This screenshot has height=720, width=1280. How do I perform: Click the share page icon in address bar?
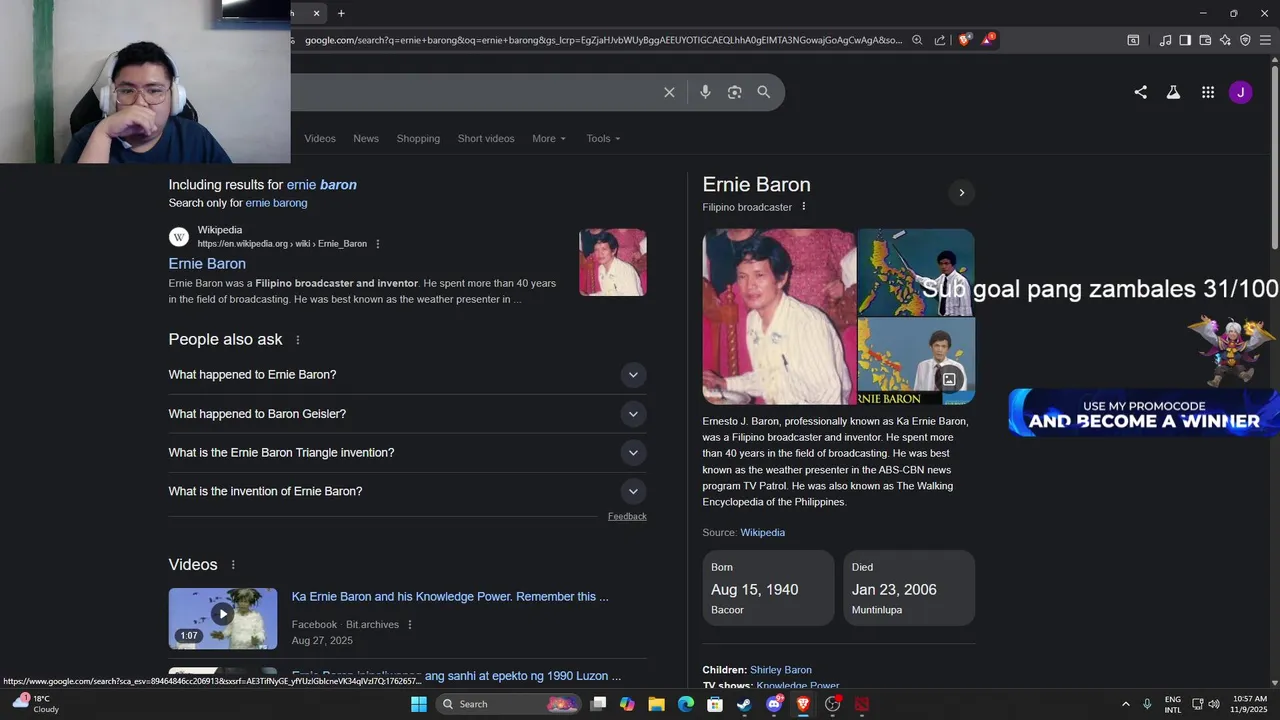[940, 40]
